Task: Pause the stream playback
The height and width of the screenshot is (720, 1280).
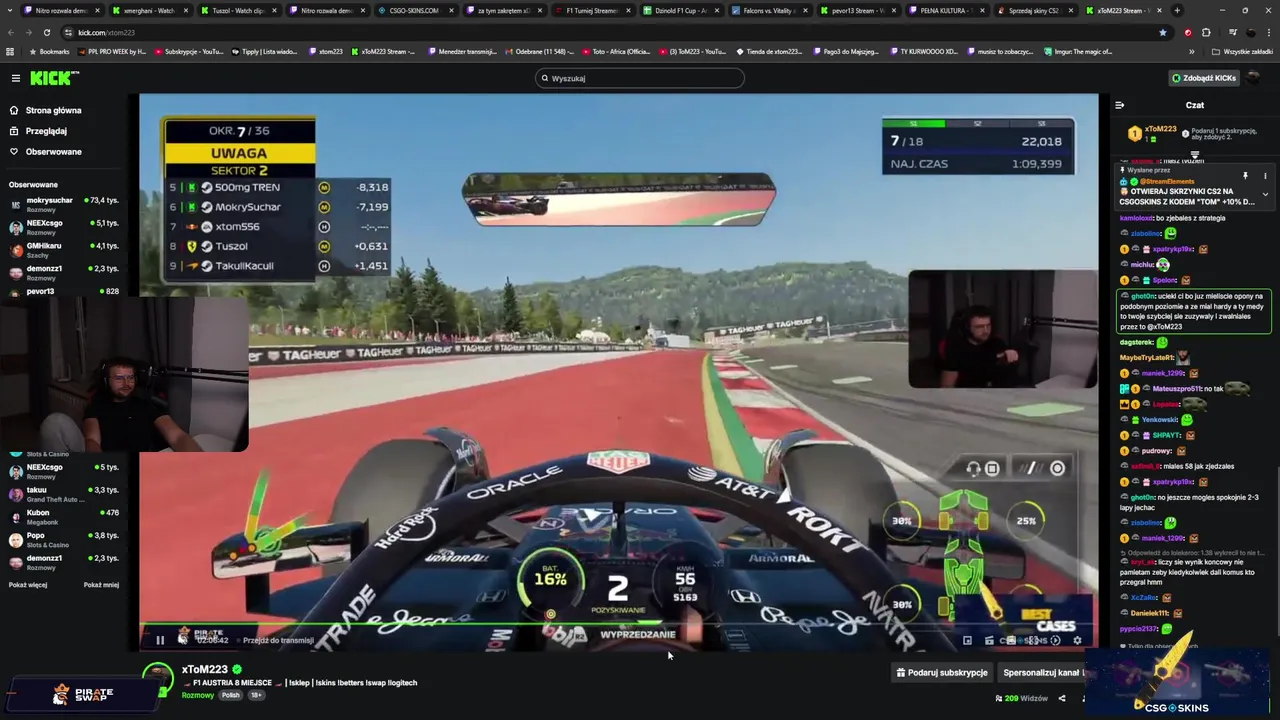Action: (159, 640)
